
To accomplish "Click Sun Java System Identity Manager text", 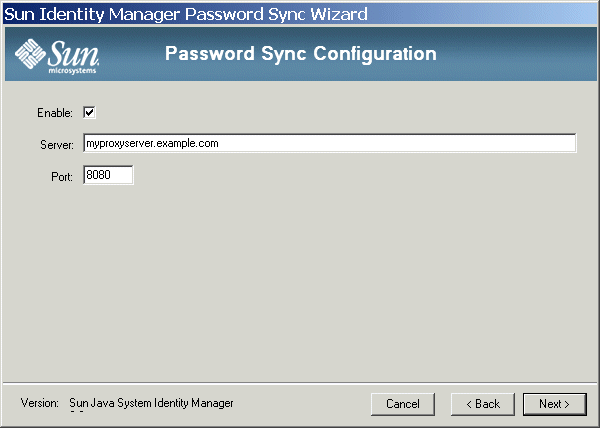I will pos(151,403).
